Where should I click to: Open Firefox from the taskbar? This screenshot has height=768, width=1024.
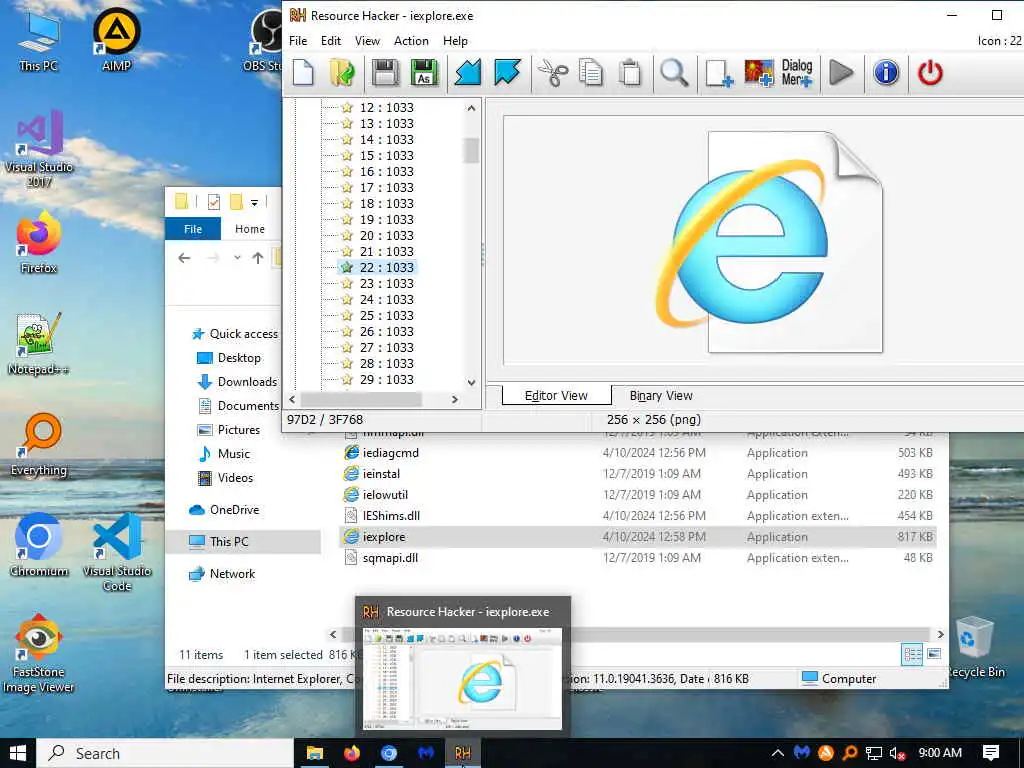pos(351,753)
